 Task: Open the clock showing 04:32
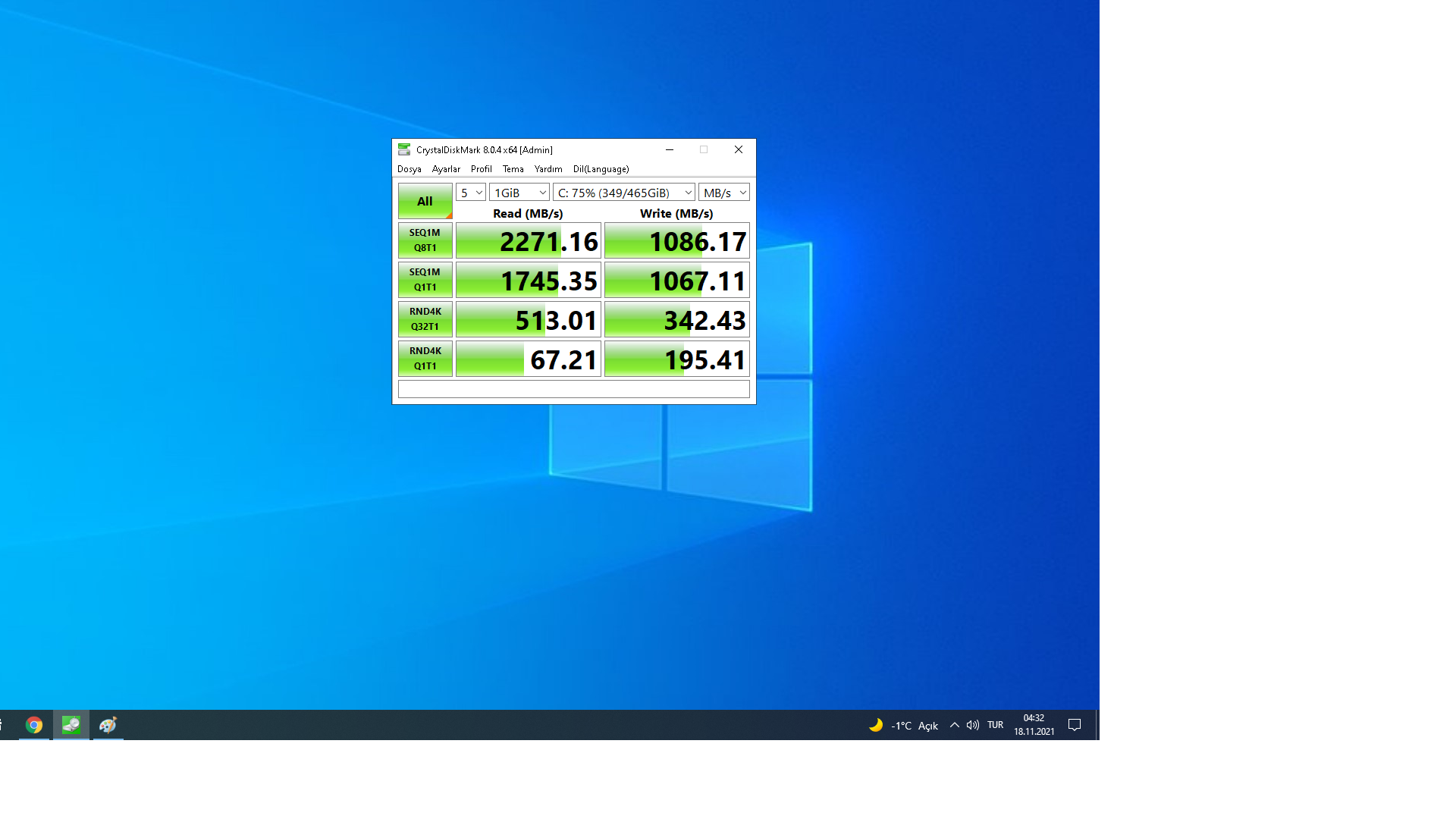[x=1034, y=725]
